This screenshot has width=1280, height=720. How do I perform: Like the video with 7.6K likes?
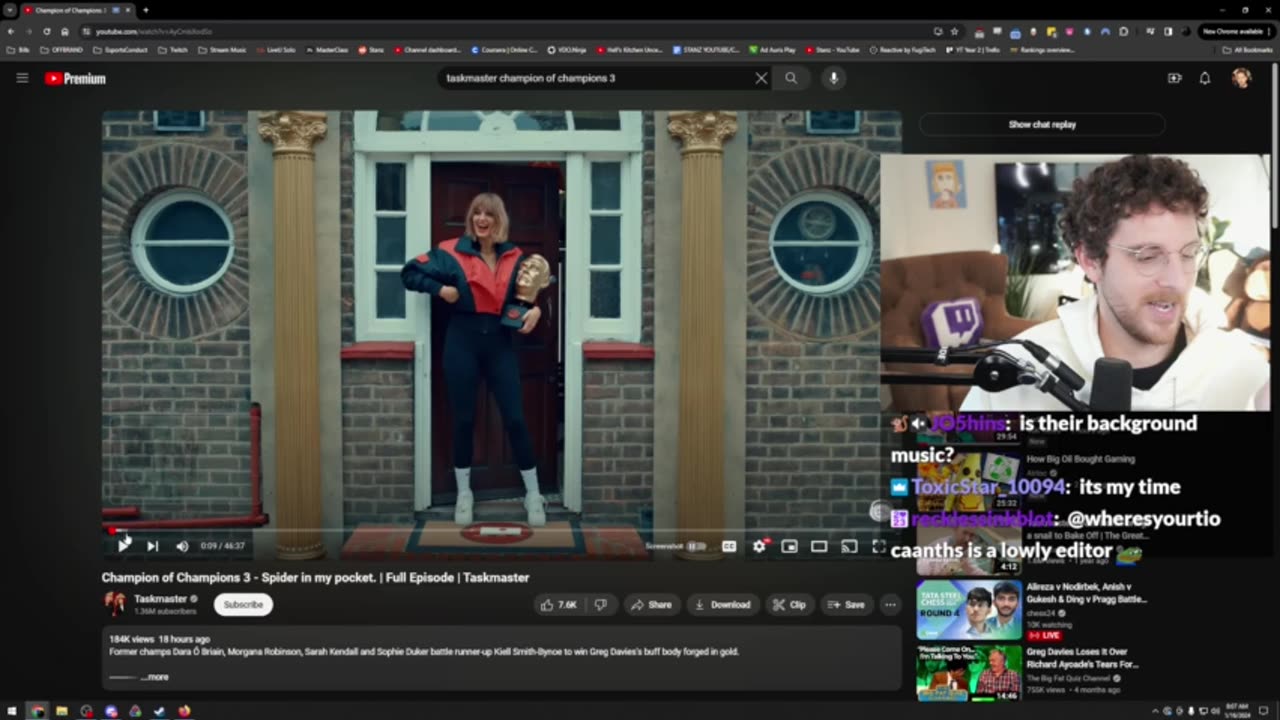559,604
